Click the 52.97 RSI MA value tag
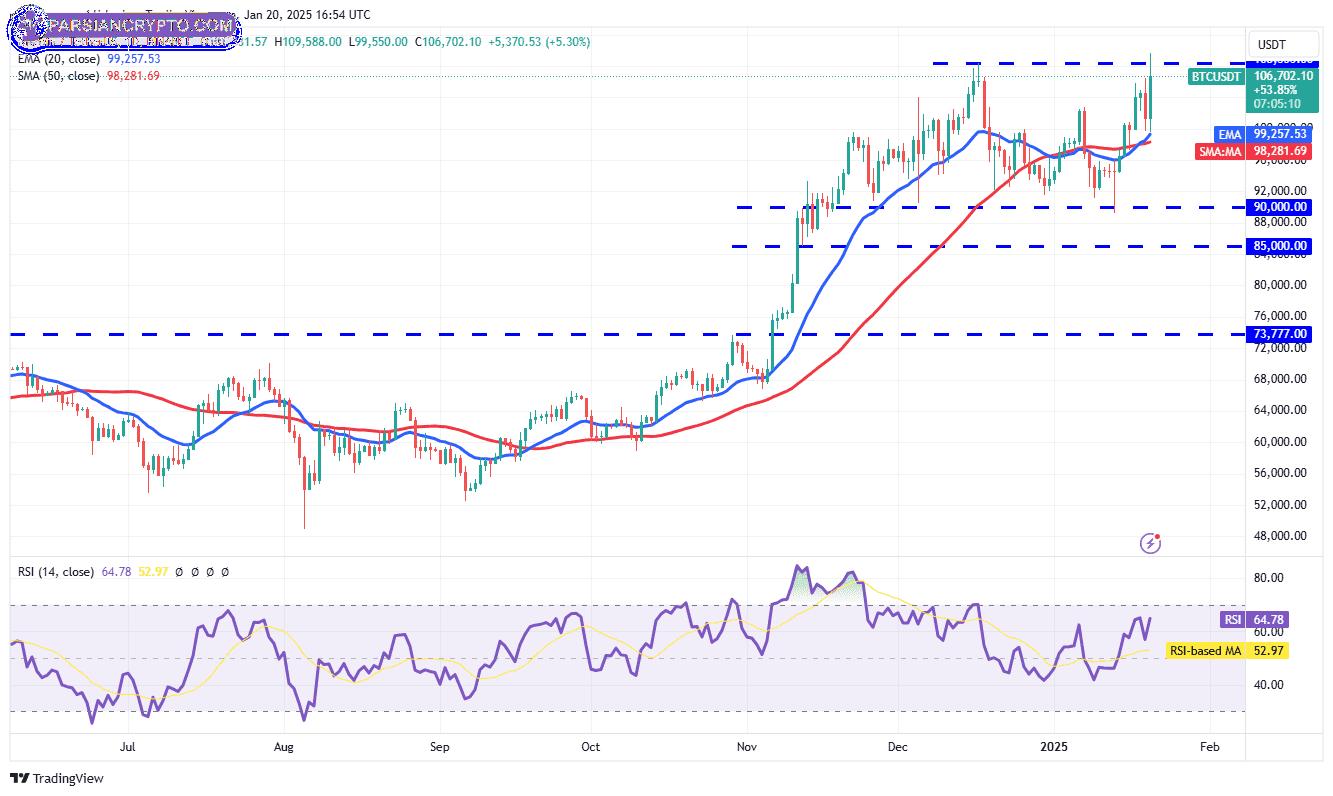The height and width of the screenshot is (796, 1333). [1267, 651]
